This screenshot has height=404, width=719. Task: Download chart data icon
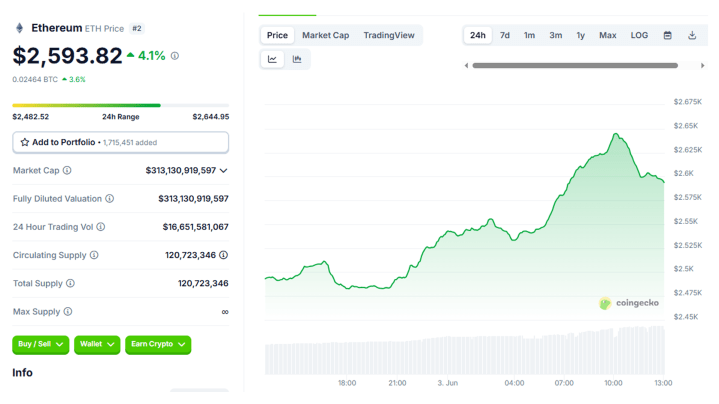coord(692,35)
